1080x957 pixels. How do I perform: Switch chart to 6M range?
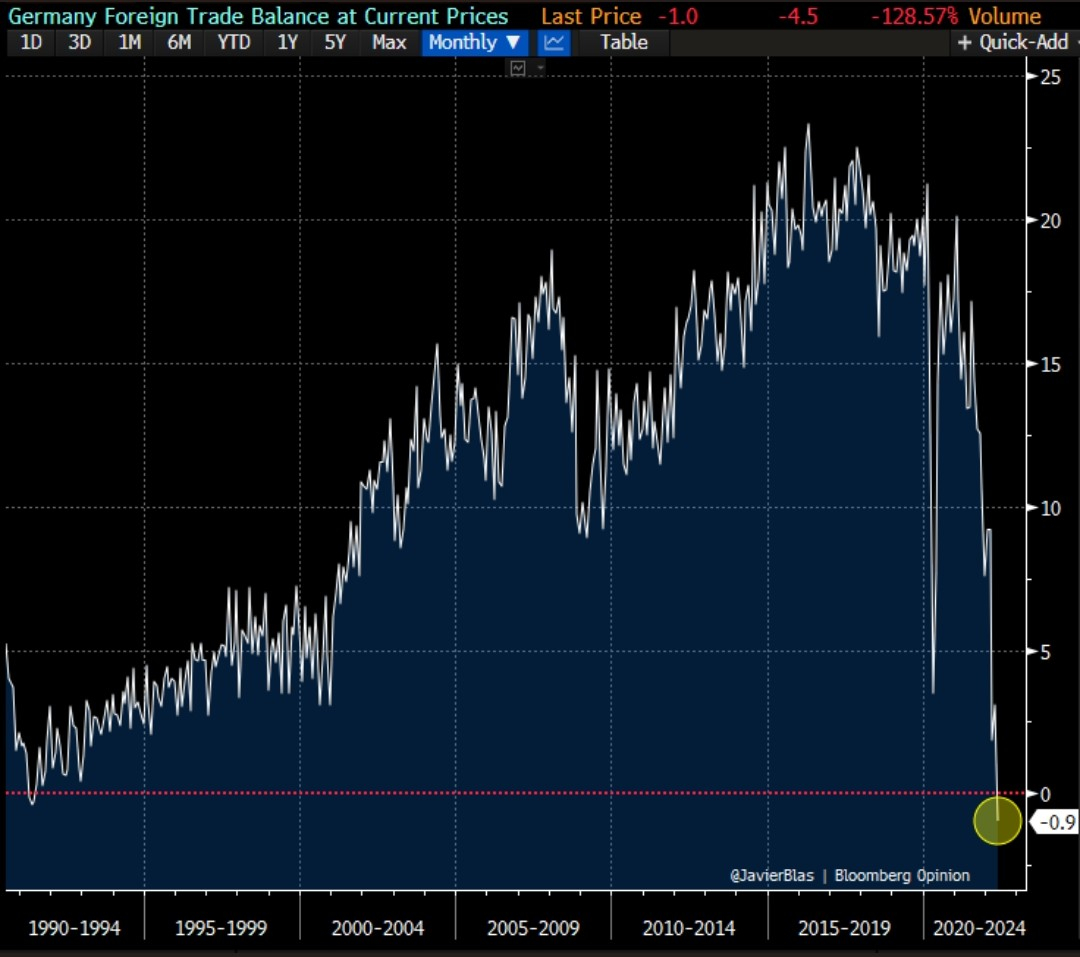click(x=179, y=43)
